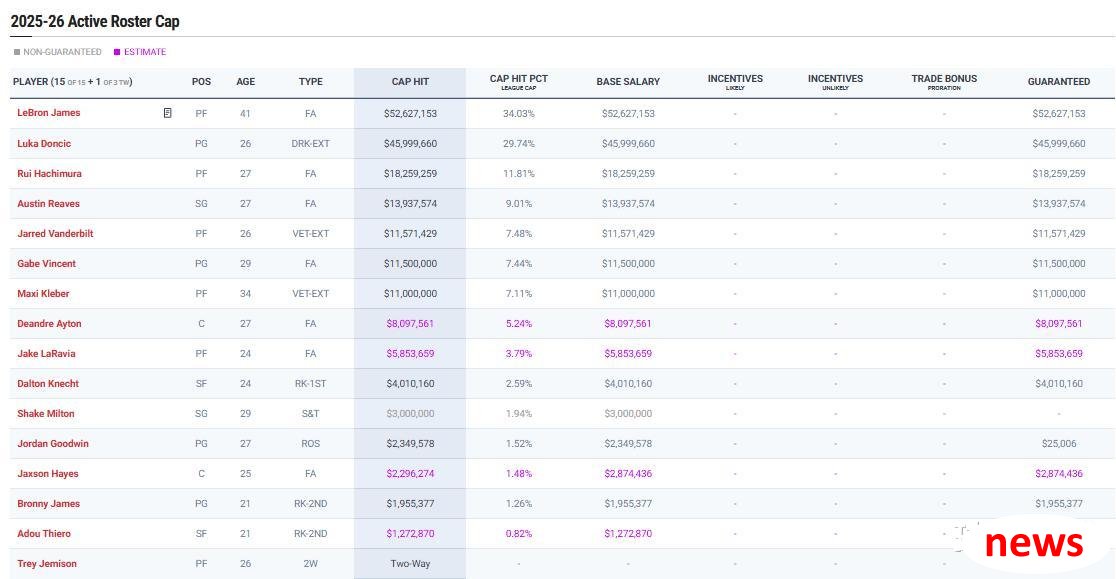
Task: Click Trey Jemison's 2W contract type
Action: point(310,563)
